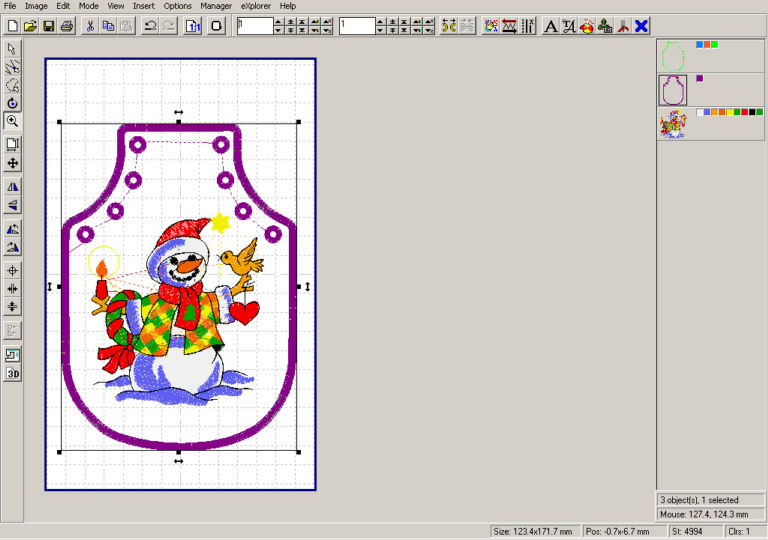Click the four-arrow move tool
Viewport: 768px width, 540px height.
(12, 163)
